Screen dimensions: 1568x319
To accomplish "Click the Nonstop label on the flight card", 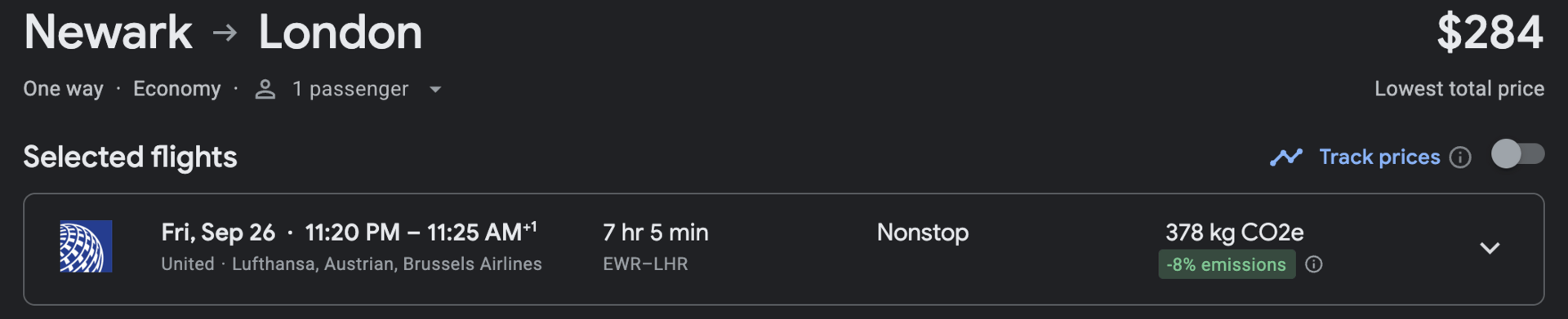I will tap(923, 233).
